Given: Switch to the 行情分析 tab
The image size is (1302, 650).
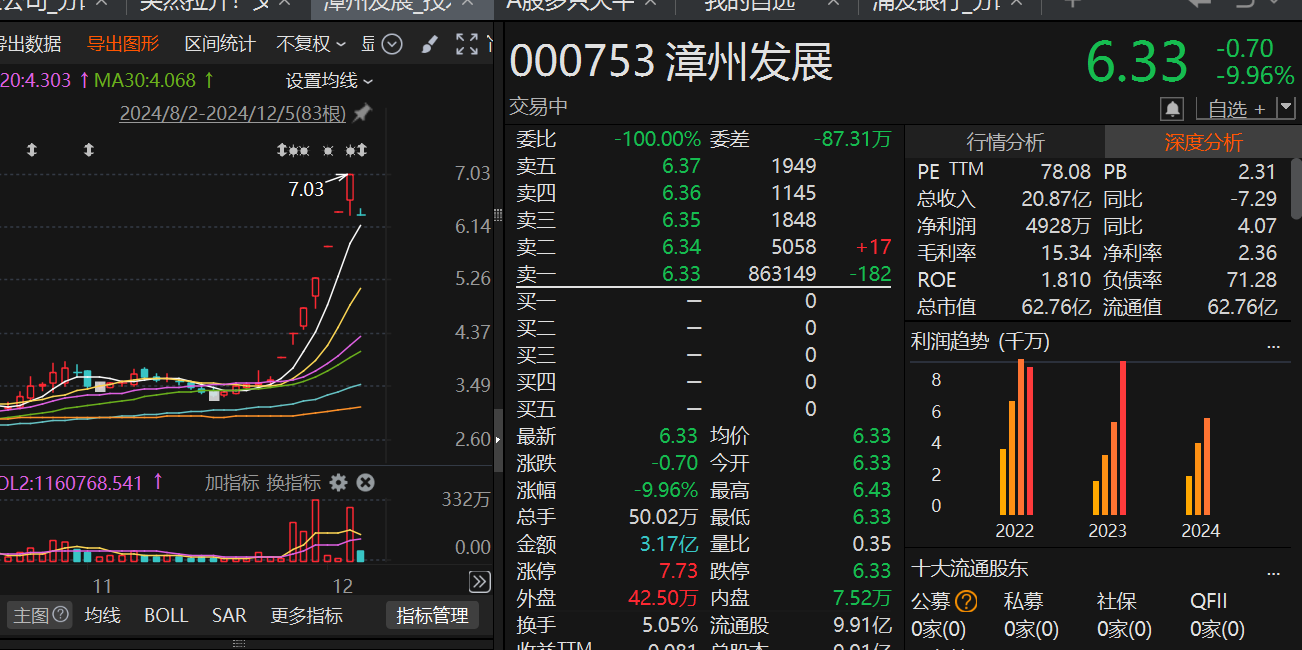Looking at the screenshot, I should [x=1005, y=143].
